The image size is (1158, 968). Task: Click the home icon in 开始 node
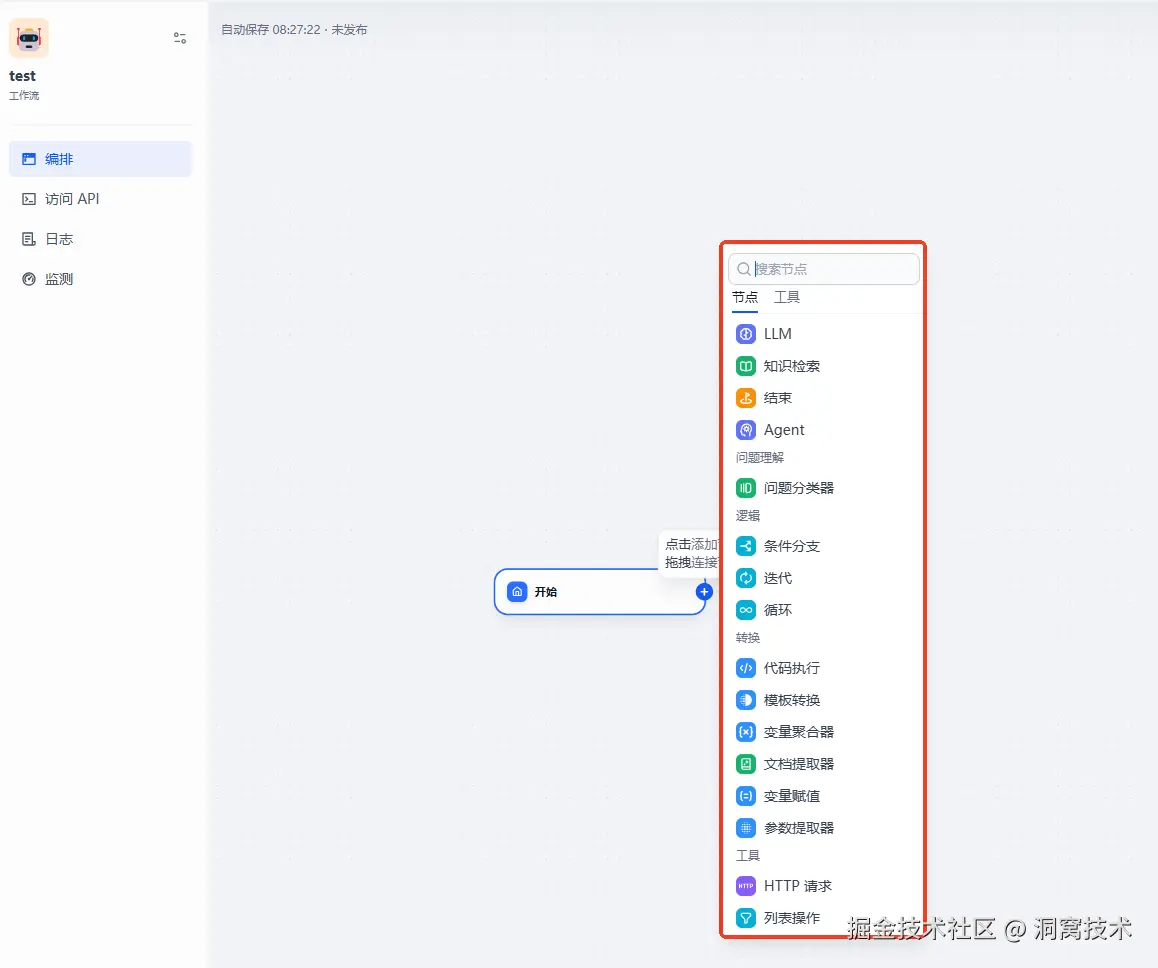tap(517, 591)
